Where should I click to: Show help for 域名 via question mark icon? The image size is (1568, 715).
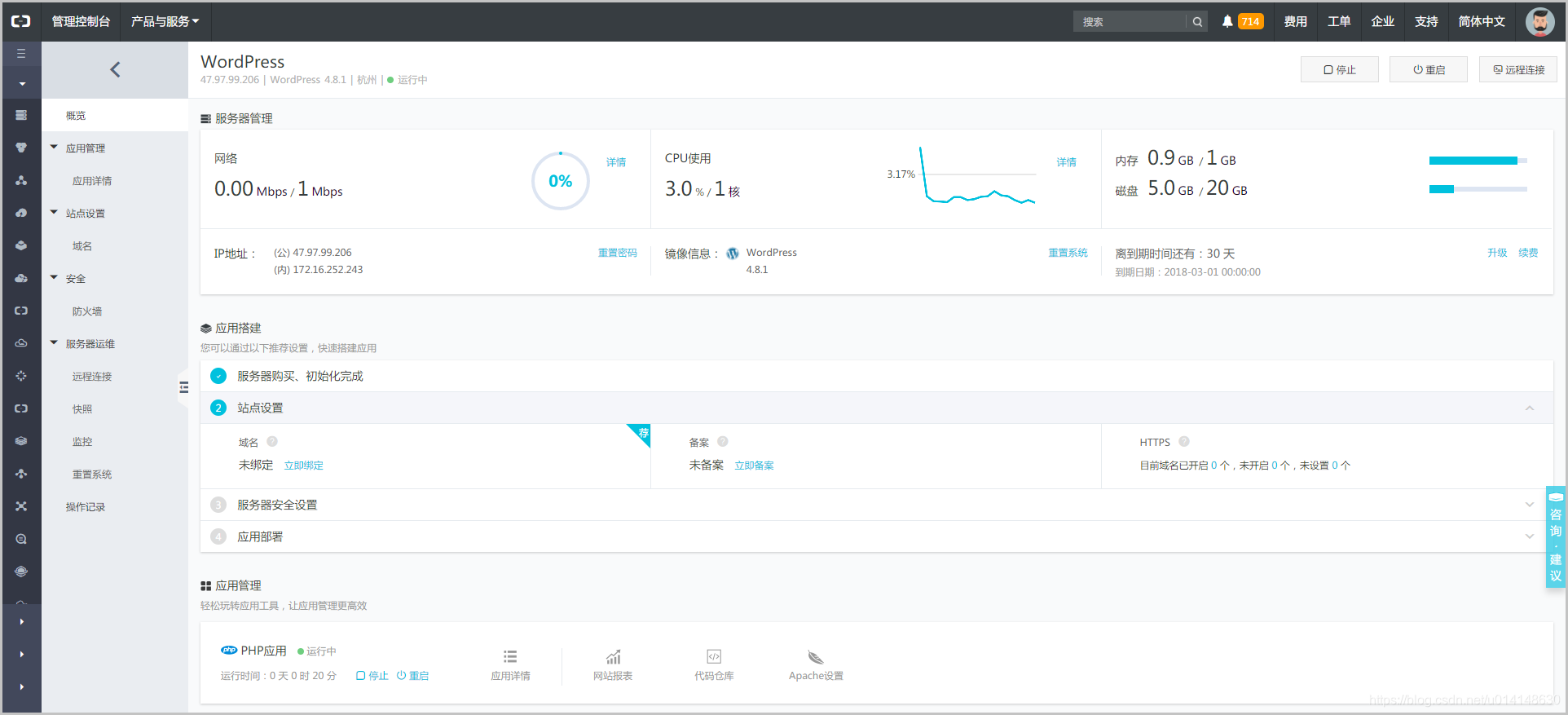tap(272, 441)
